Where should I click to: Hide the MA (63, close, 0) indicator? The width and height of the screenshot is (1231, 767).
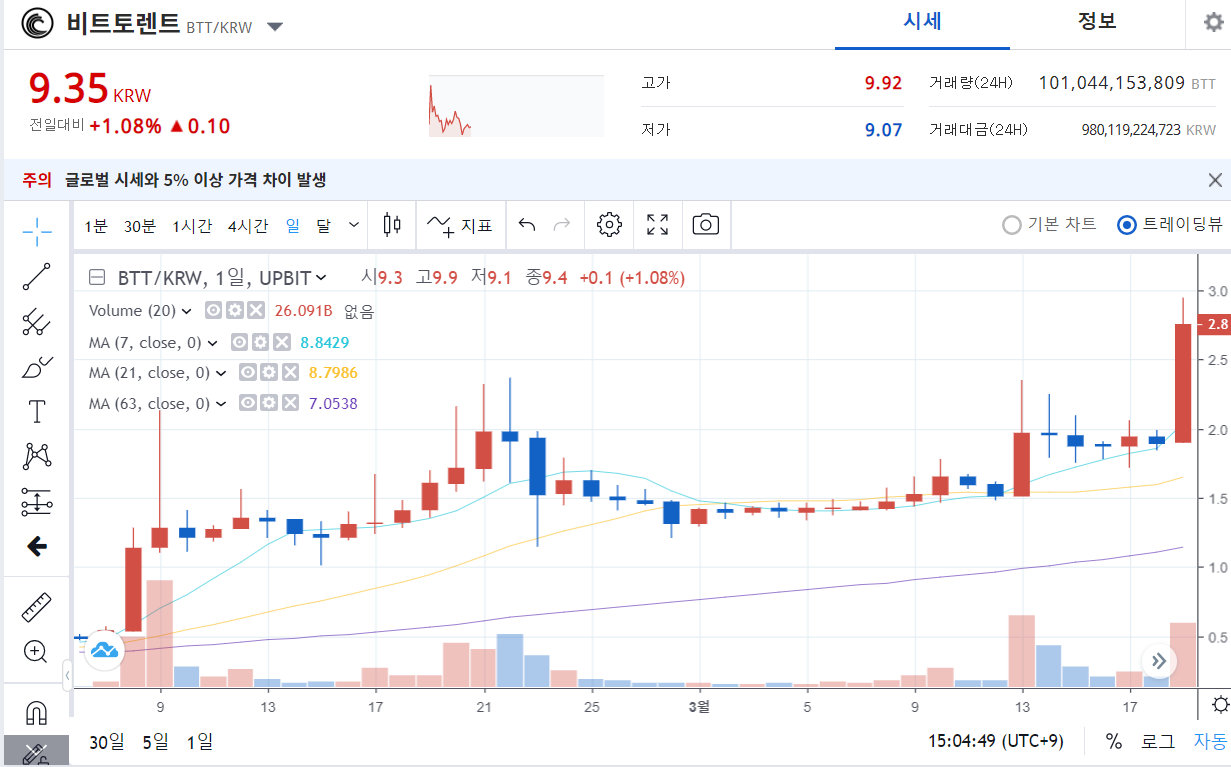pos(247,404)
